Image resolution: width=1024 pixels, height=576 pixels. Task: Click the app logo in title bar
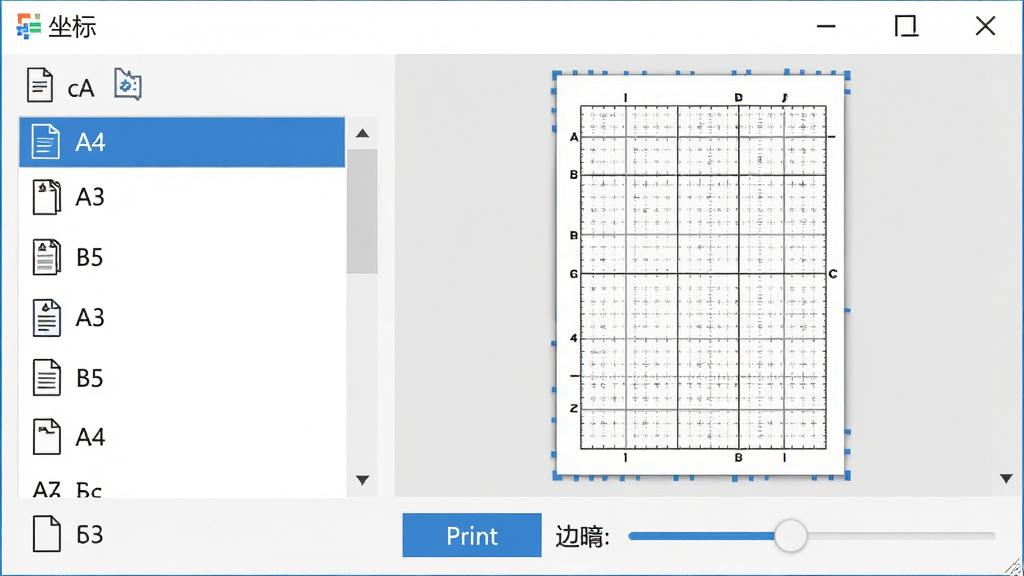pos(28,26)
